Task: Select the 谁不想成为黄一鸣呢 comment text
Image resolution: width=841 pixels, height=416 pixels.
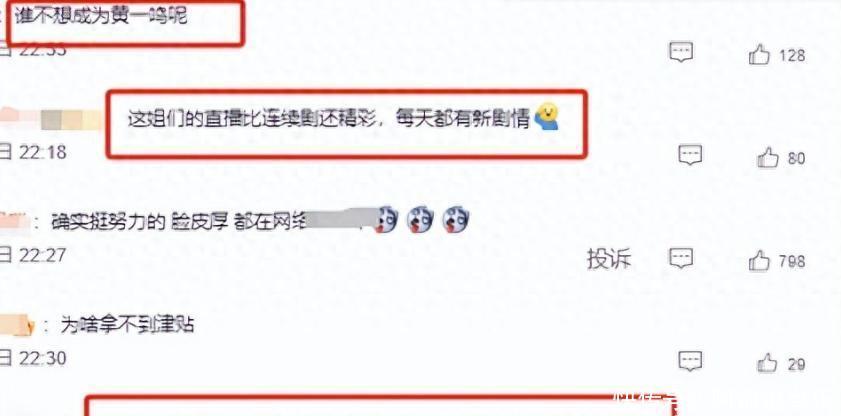Action: [101, 17]
